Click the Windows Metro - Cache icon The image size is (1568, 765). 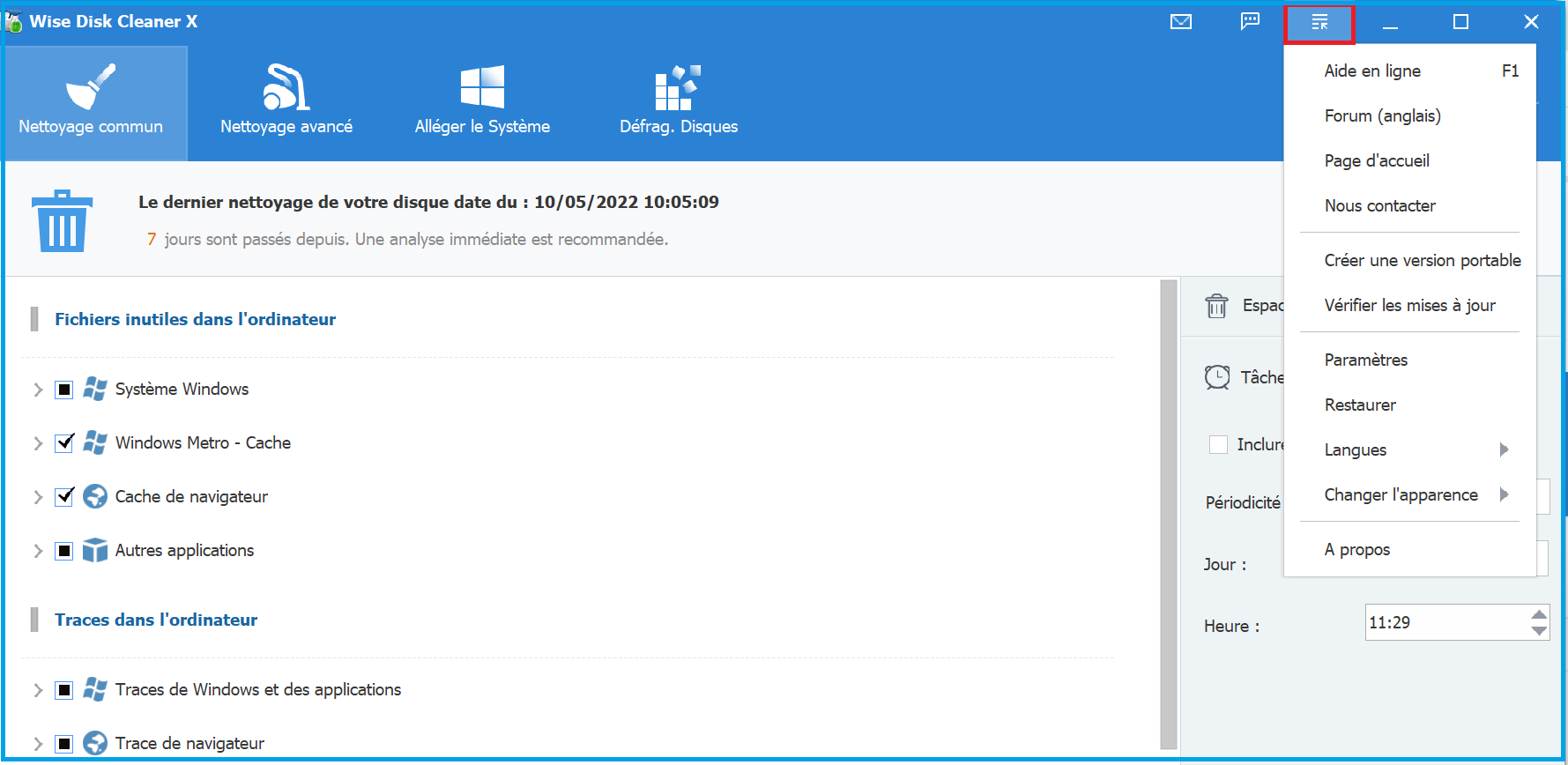pos(95,442)
